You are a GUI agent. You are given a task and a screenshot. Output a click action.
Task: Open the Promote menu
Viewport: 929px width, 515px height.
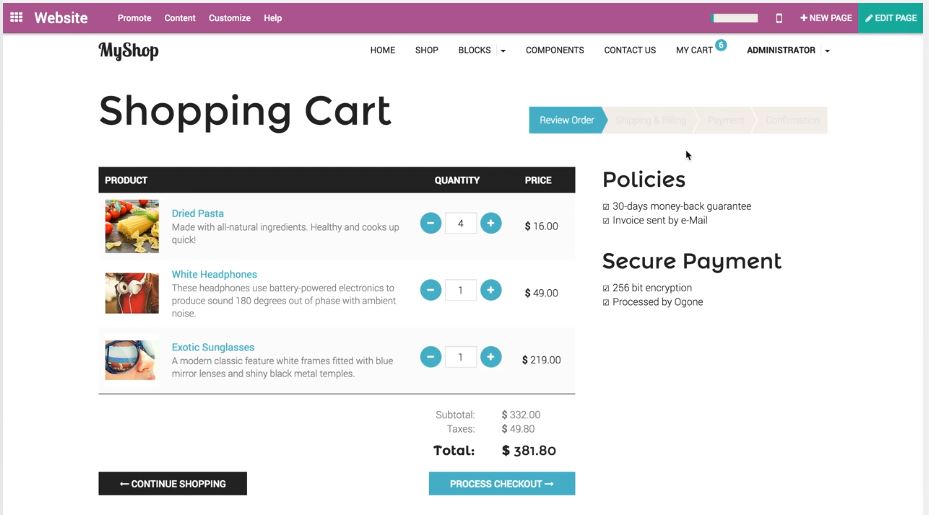click(134, 18)
